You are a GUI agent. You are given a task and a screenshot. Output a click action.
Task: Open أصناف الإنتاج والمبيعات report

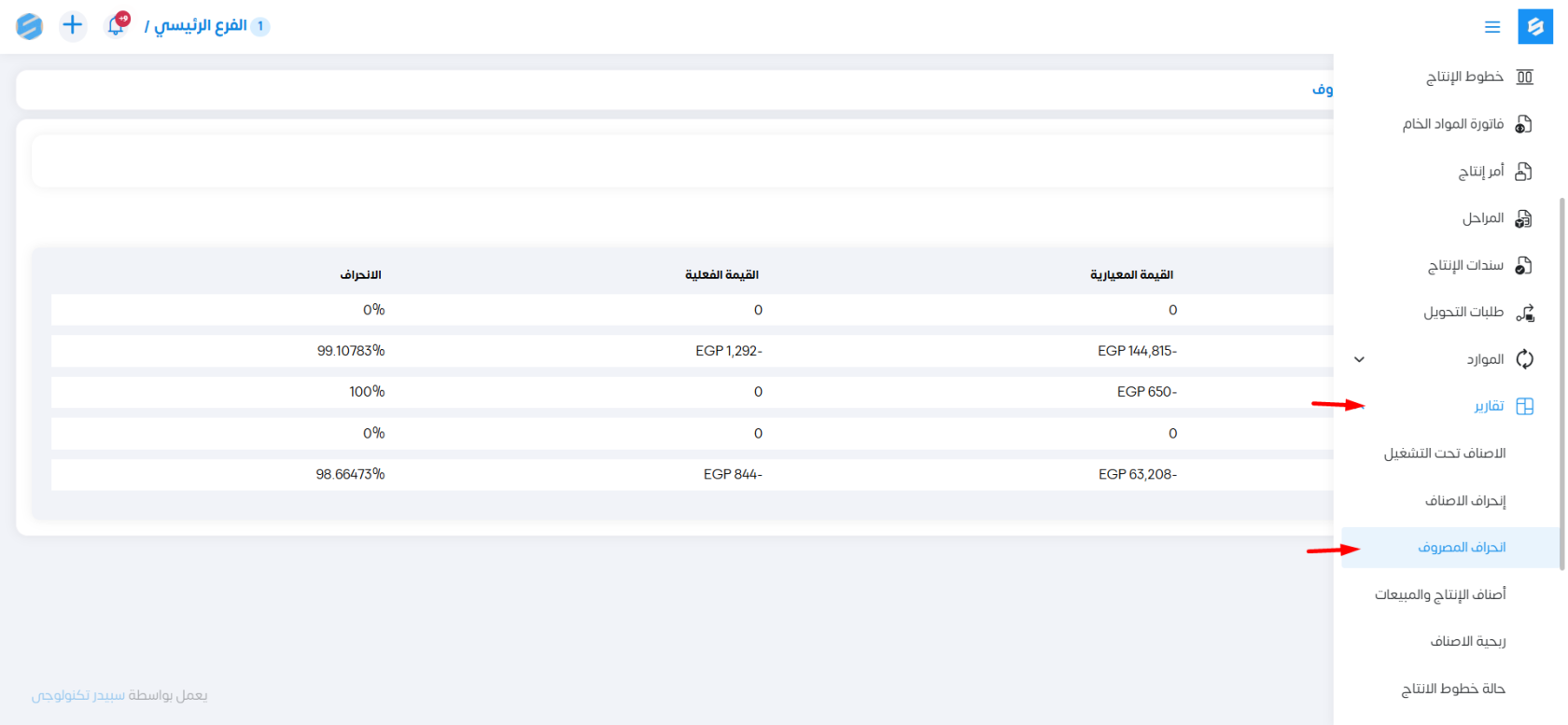(1440, 594)
